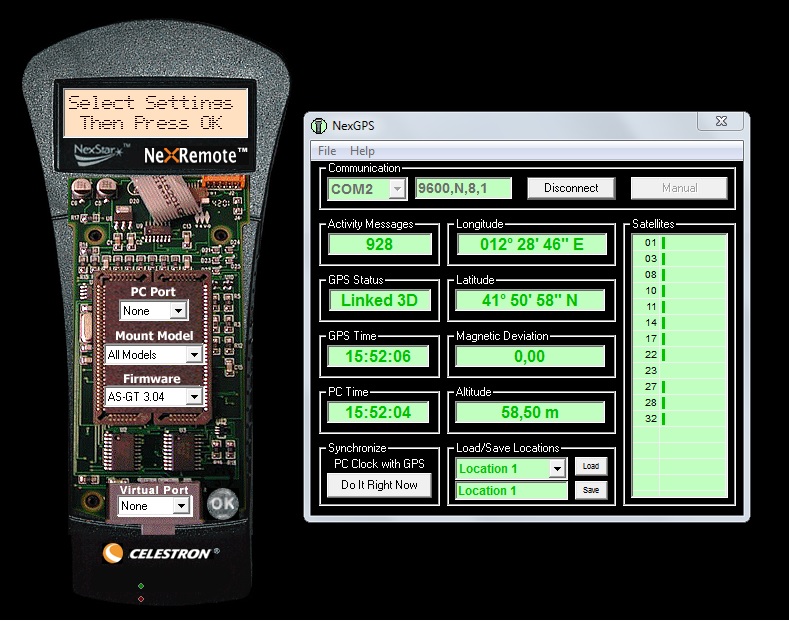Open the Virtual Port dropdown
The height and width of the screenshot is (622, 789).
click(x=181, y=506)
